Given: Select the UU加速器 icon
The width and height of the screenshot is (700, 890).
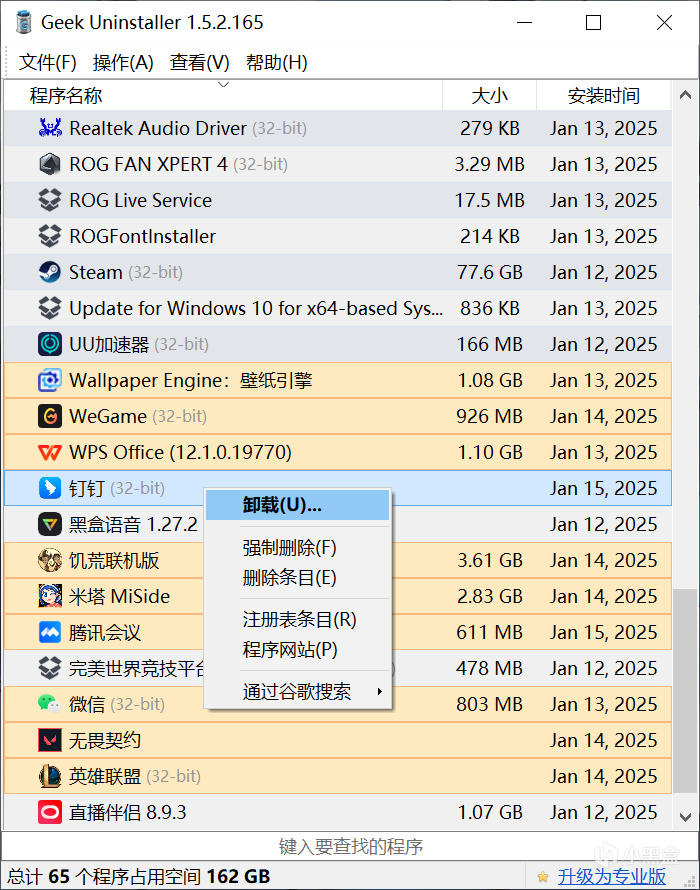Looking at the screenshot, I should click(50, 344).
